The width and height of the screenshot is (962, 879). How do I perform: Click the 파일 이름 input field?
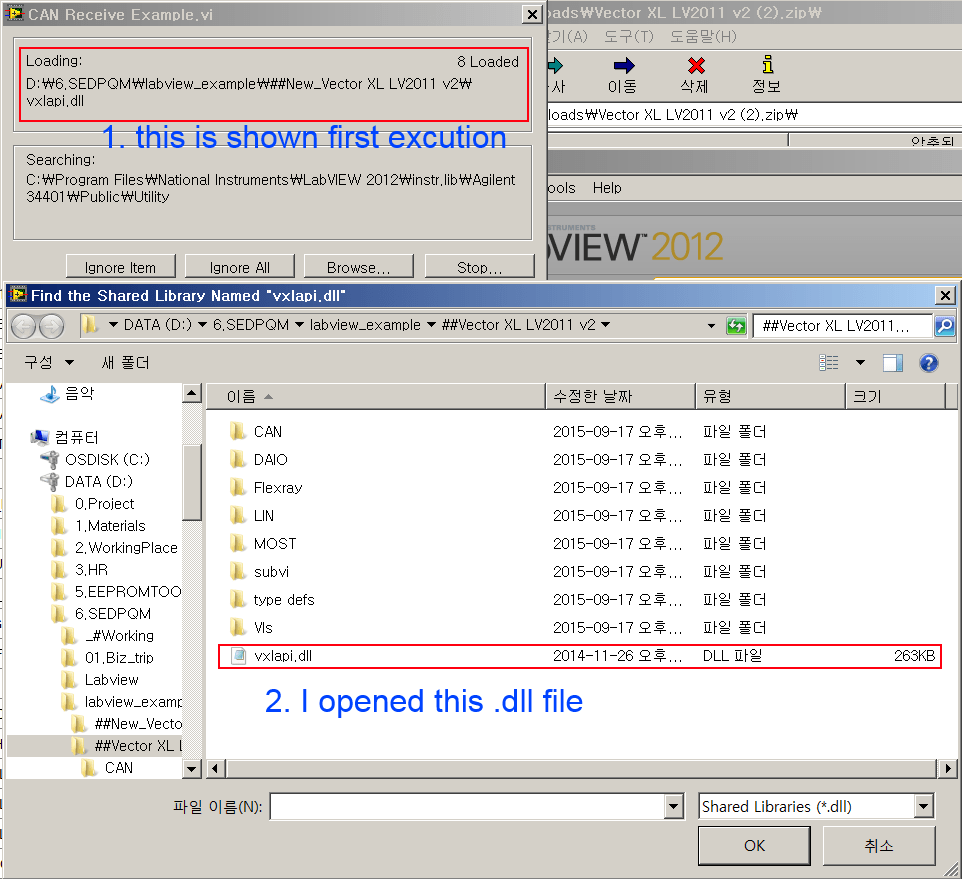click(x=468, y=807)
